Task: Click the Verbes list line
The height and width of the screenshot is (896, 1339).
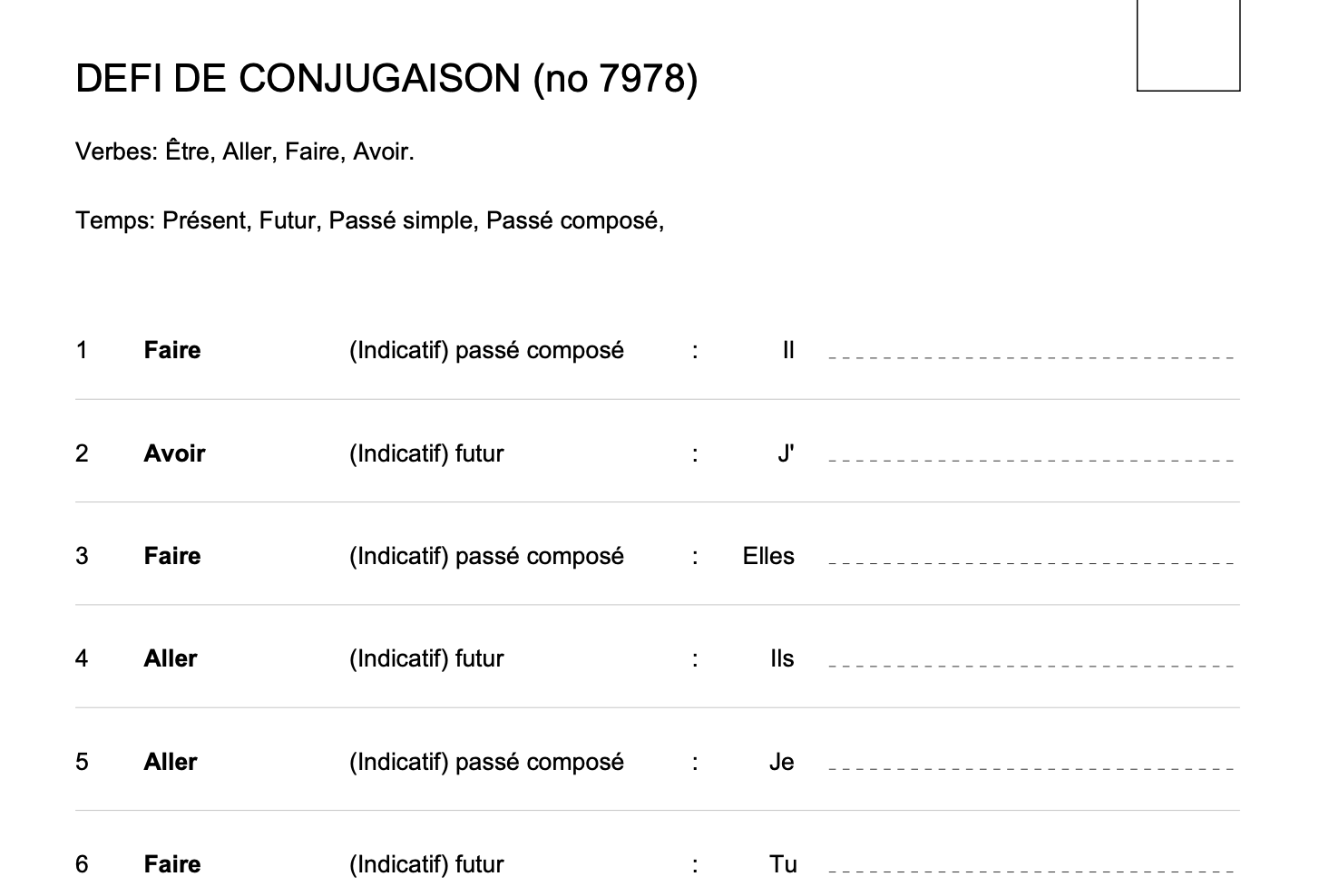Action: pyautogui.click(x=245, y=151)
